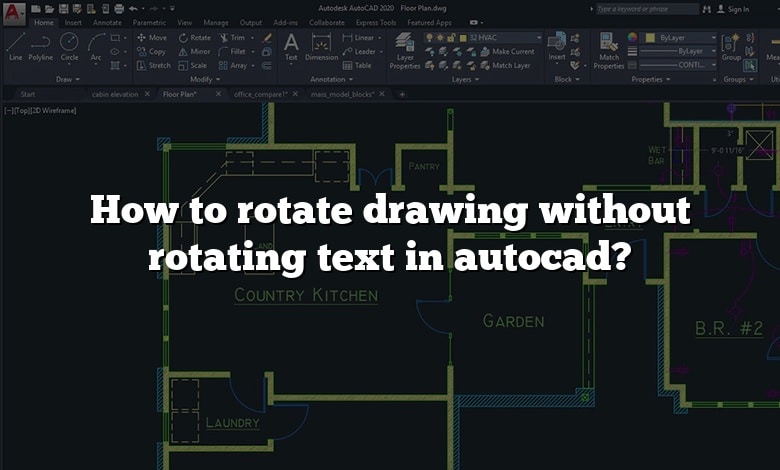Click Sign In
The width and height of the screenshot is (780, 470).
[733, 9]
